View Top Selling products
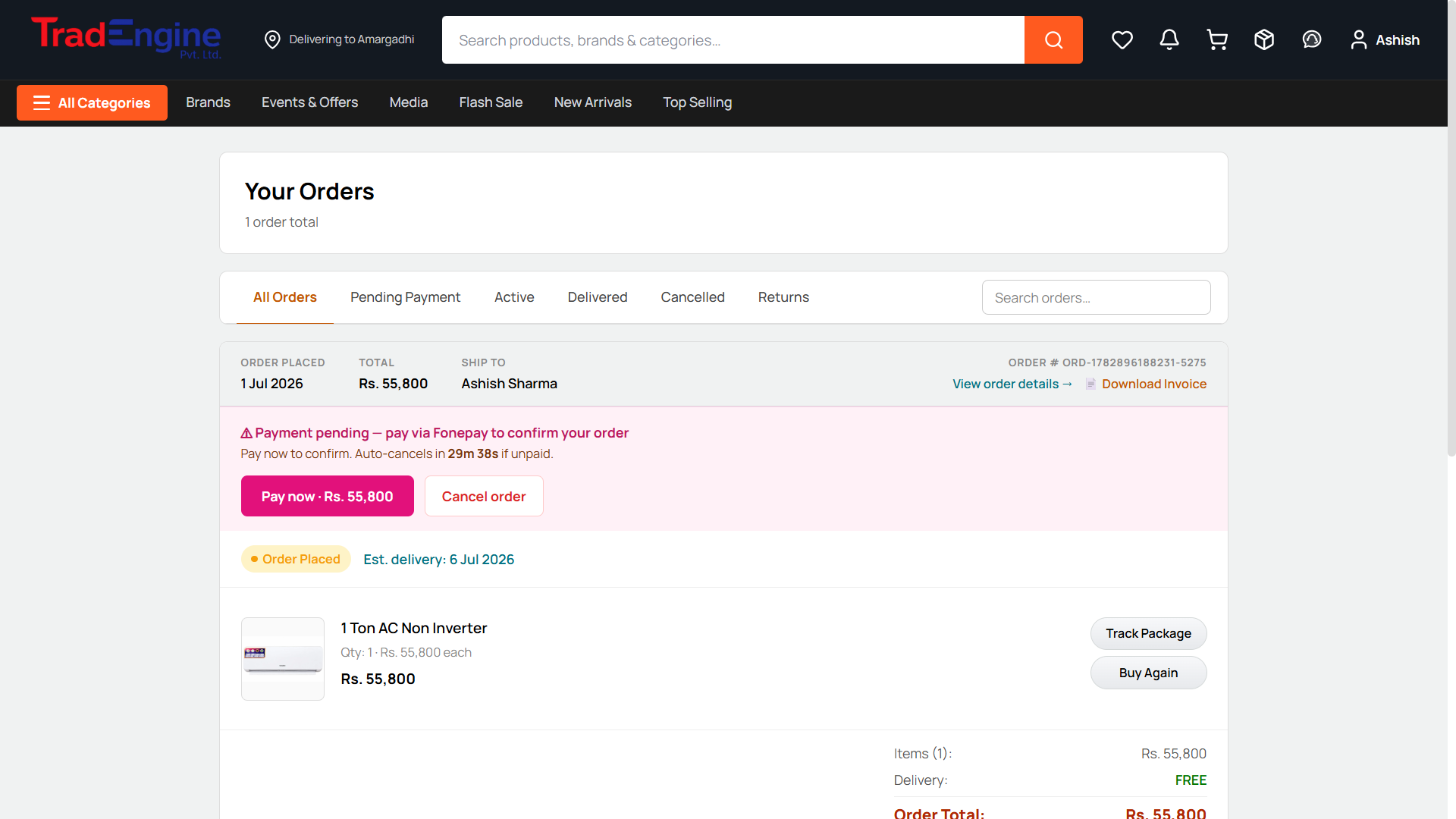This screenshot has width=1456, height=819. click(x=697, y=102)
